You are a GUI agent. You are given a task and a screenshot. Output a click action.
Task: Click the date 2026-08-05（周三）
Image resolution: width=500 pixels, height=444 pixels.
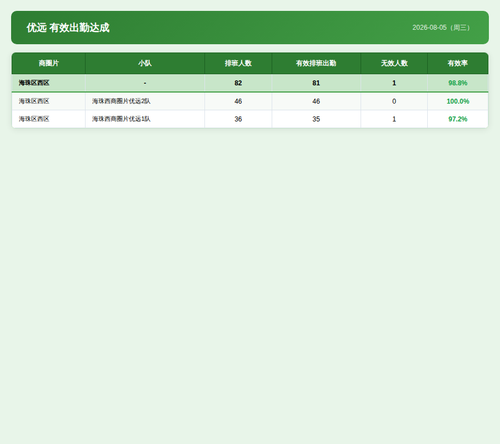[442, 28]
